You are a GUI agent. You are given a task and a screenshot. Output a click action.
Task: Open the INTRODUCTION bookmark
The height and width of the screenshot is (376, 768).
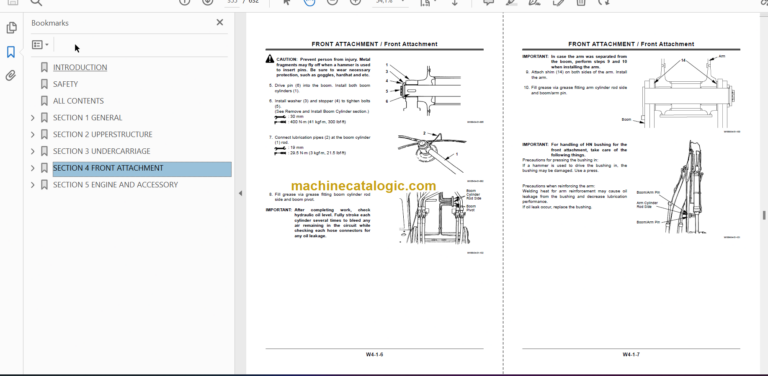point(80,68)
